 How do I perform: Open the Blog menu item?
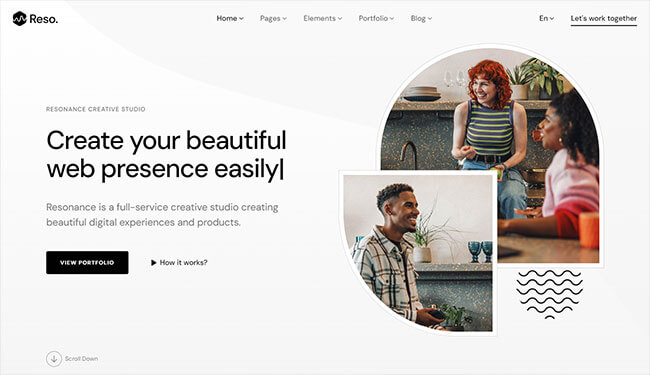421,18
